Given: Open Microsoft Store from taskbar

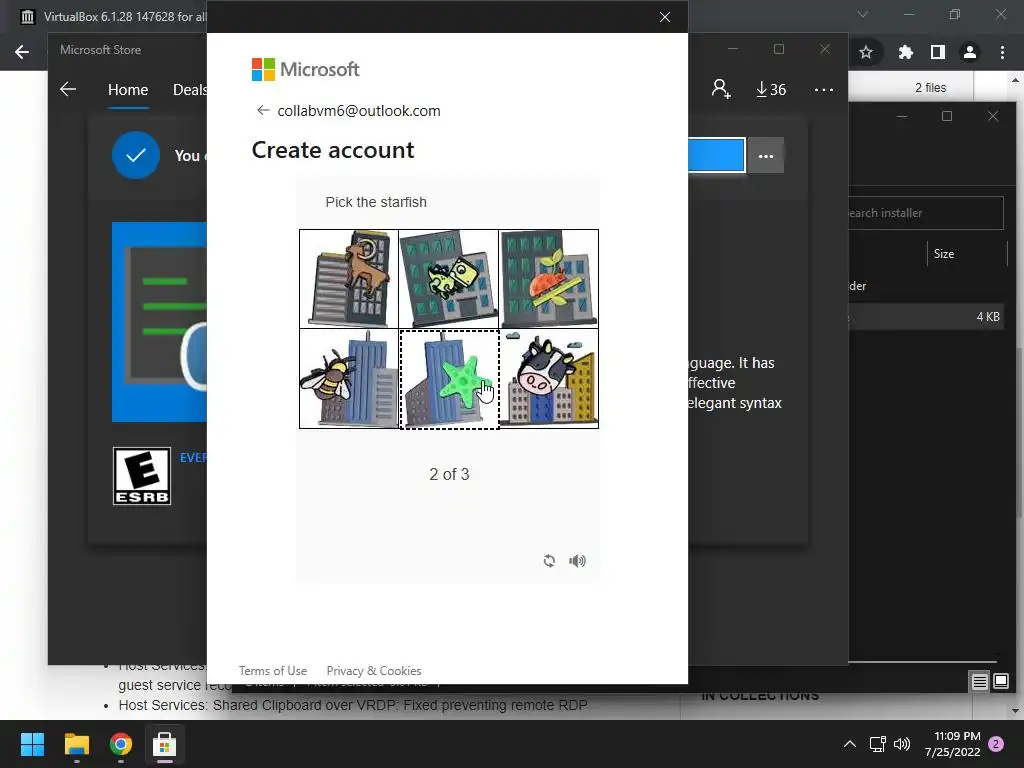Looking at the screenshot, I should (x=165, y=744).
